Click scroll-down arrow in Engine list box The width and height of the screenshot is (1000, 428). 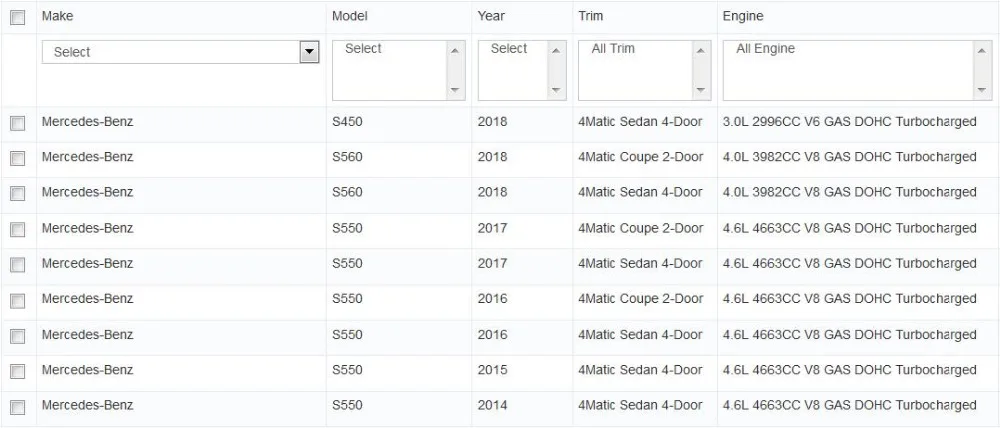[x=982, y=90]
